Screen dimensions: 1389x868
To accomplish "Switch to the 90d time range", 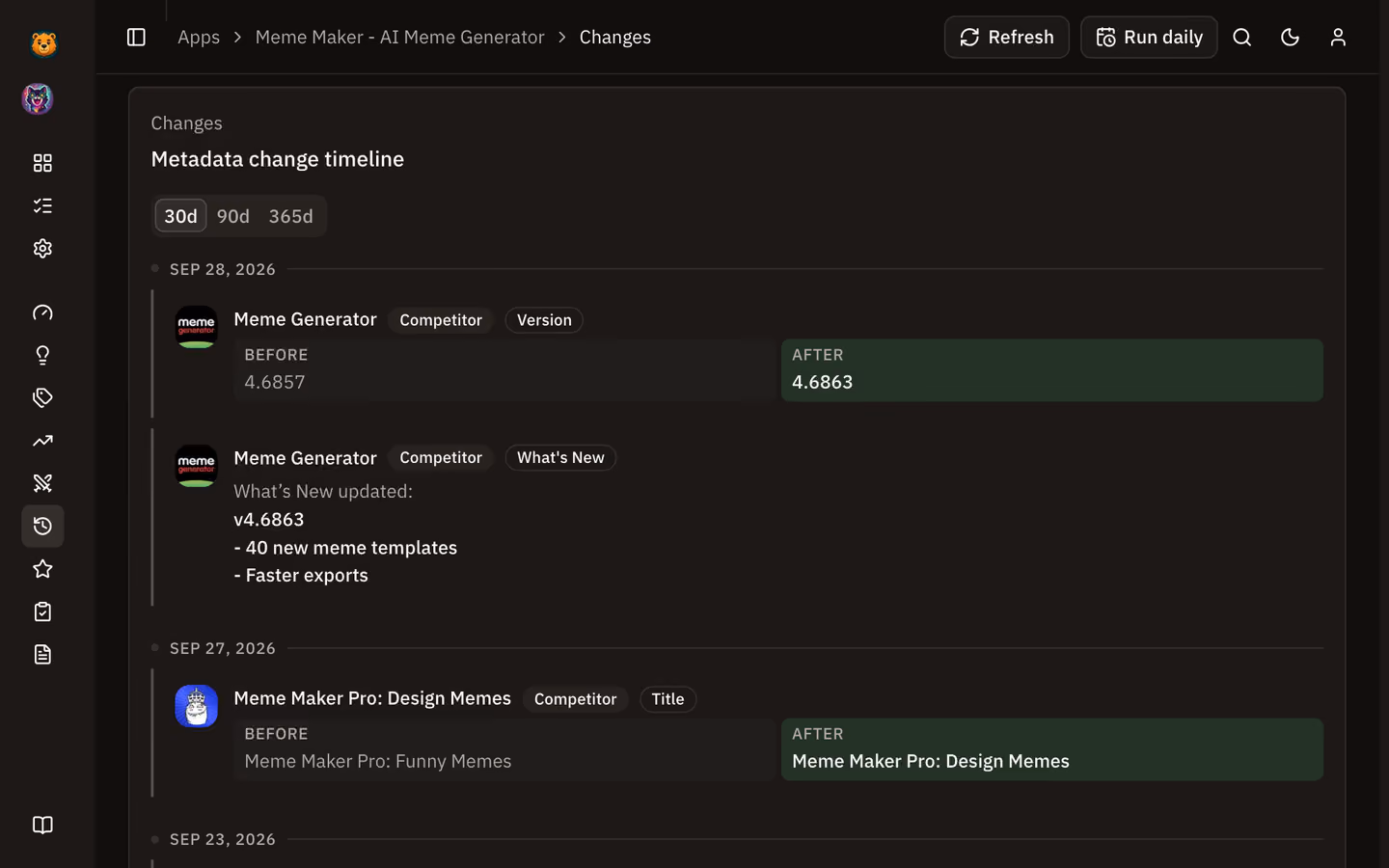I will 233,216.
